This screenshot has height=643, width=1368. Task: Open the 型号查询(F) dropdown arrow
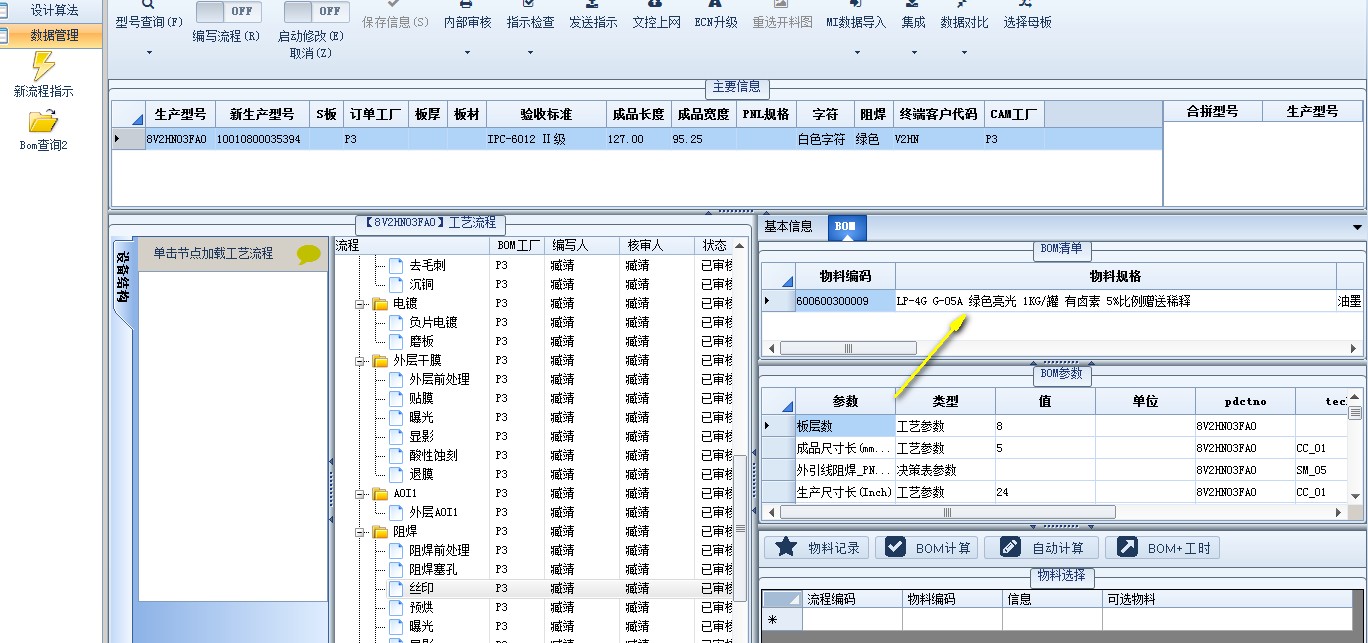pos(149,52)
